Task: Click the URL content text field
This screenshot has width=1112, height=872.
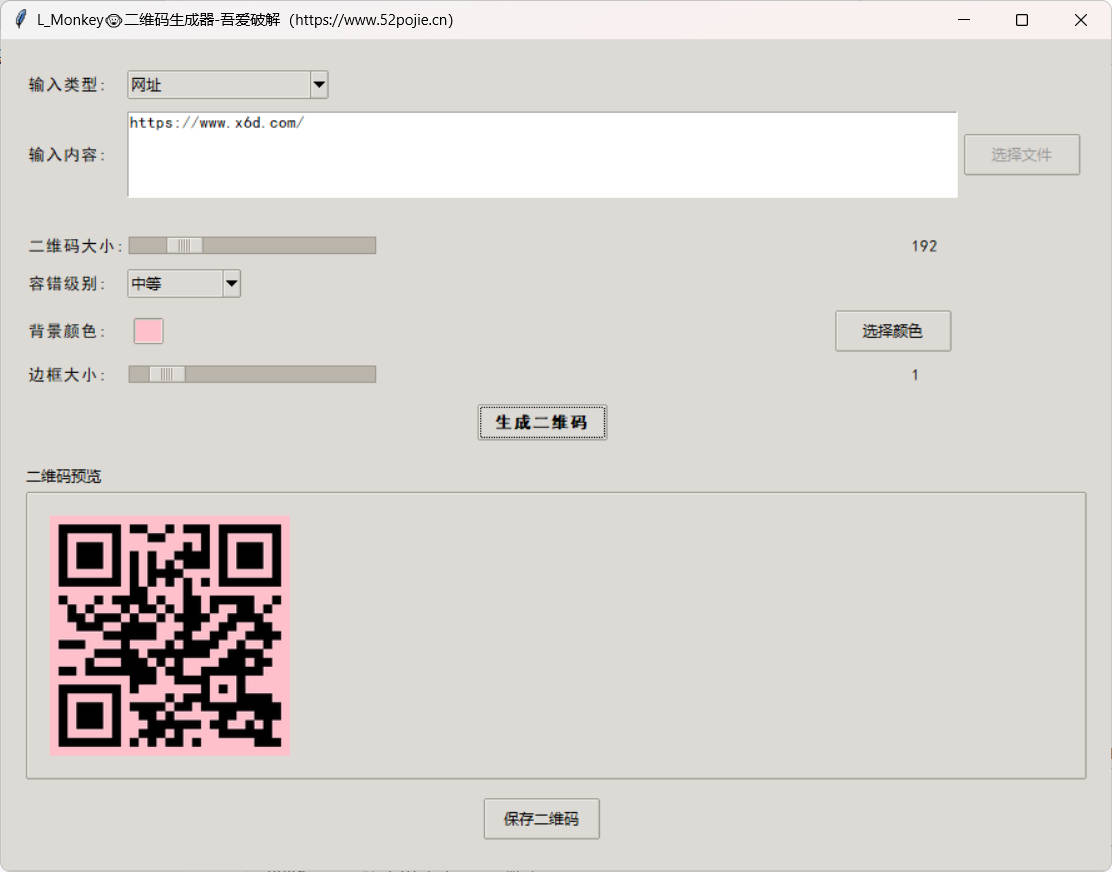Action: pyautogui.click(x=543, y=155)
